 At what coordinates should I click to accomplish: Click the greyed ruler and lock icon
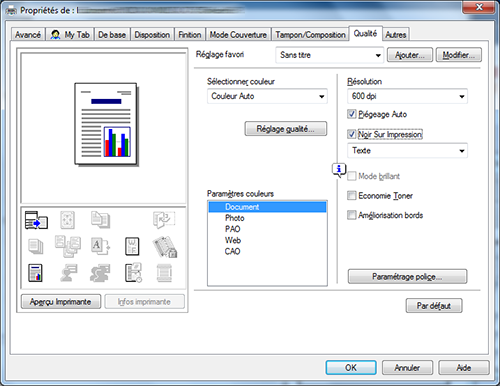(x=165, y=247)
